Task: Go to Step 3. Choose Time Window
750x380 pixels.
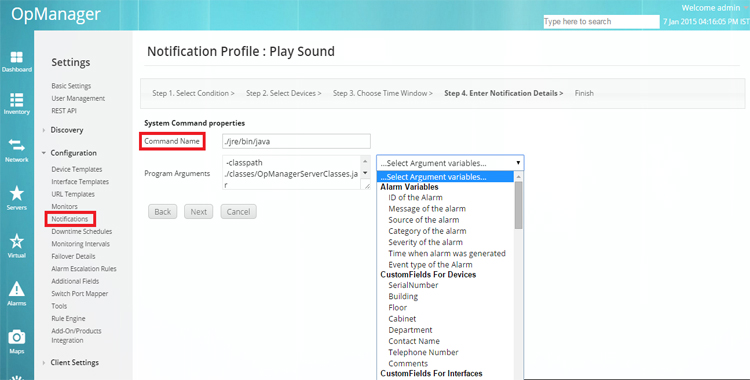Action: (x=383, y=93)
